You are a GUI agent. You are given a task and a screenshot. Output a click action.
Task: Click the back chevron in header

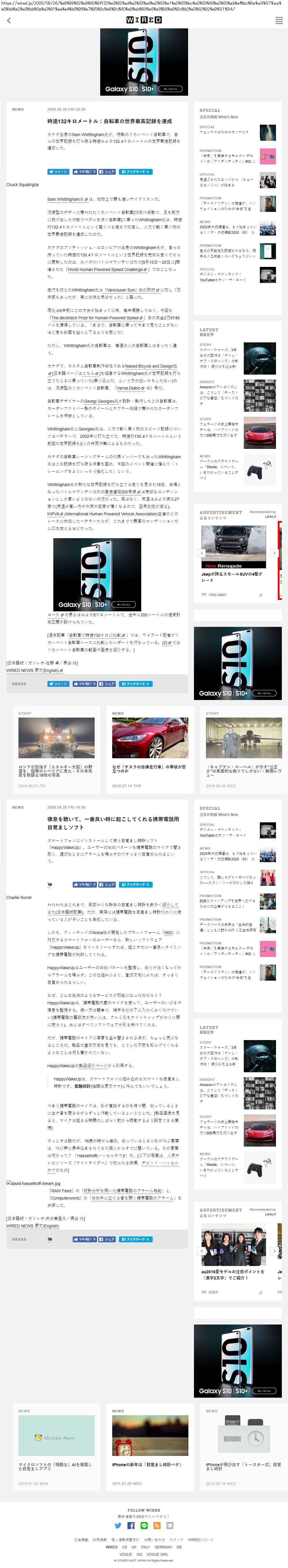[8, 20]
